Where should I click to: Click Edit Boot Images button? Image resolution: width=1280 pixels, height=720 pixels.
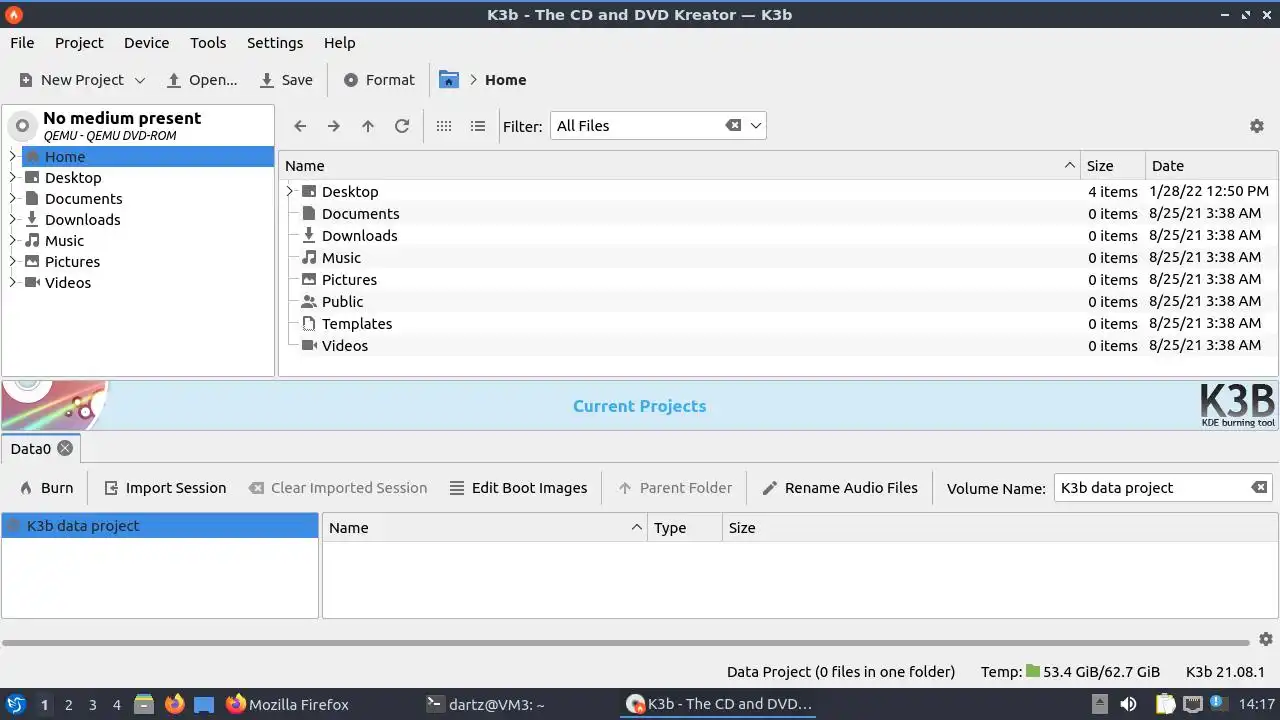pyautogui.click(x=518, y=488)
